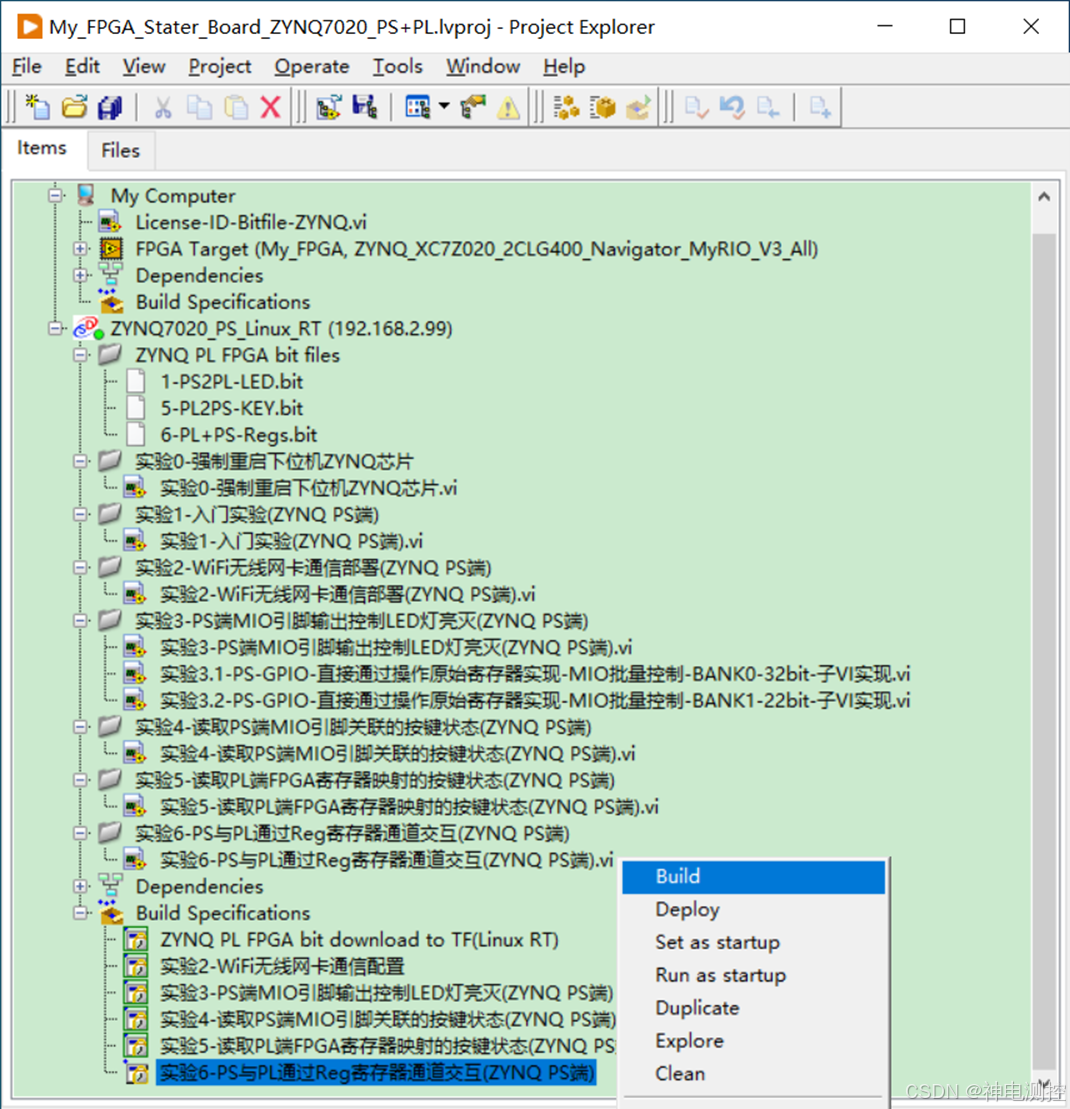The height and width of the screenshot is (1109, 1070).
Task: Click the red Delete X icon
Action: coord(271,108)
